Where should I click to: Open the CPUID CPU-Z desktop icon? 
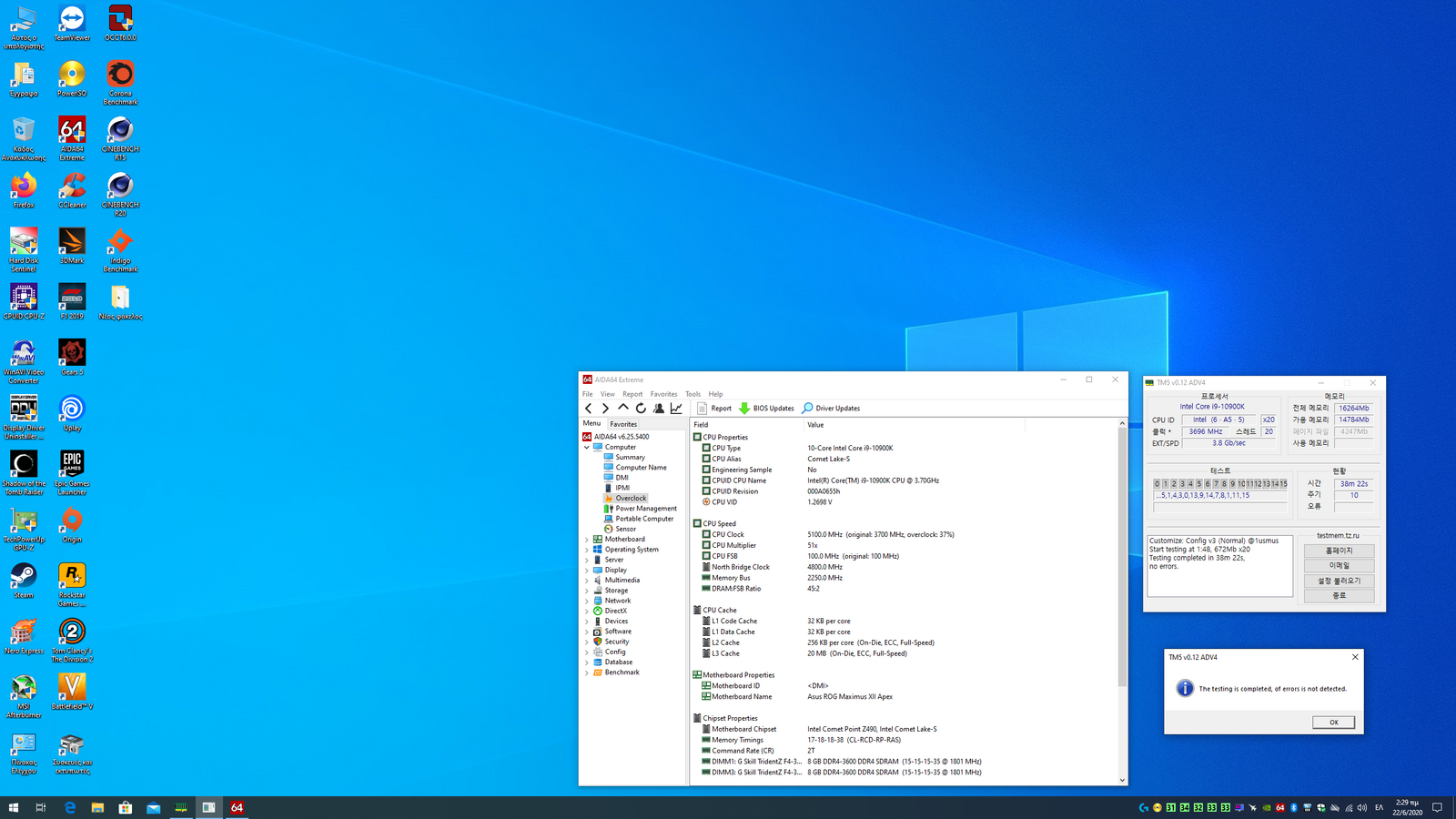(x=24, y=301)
